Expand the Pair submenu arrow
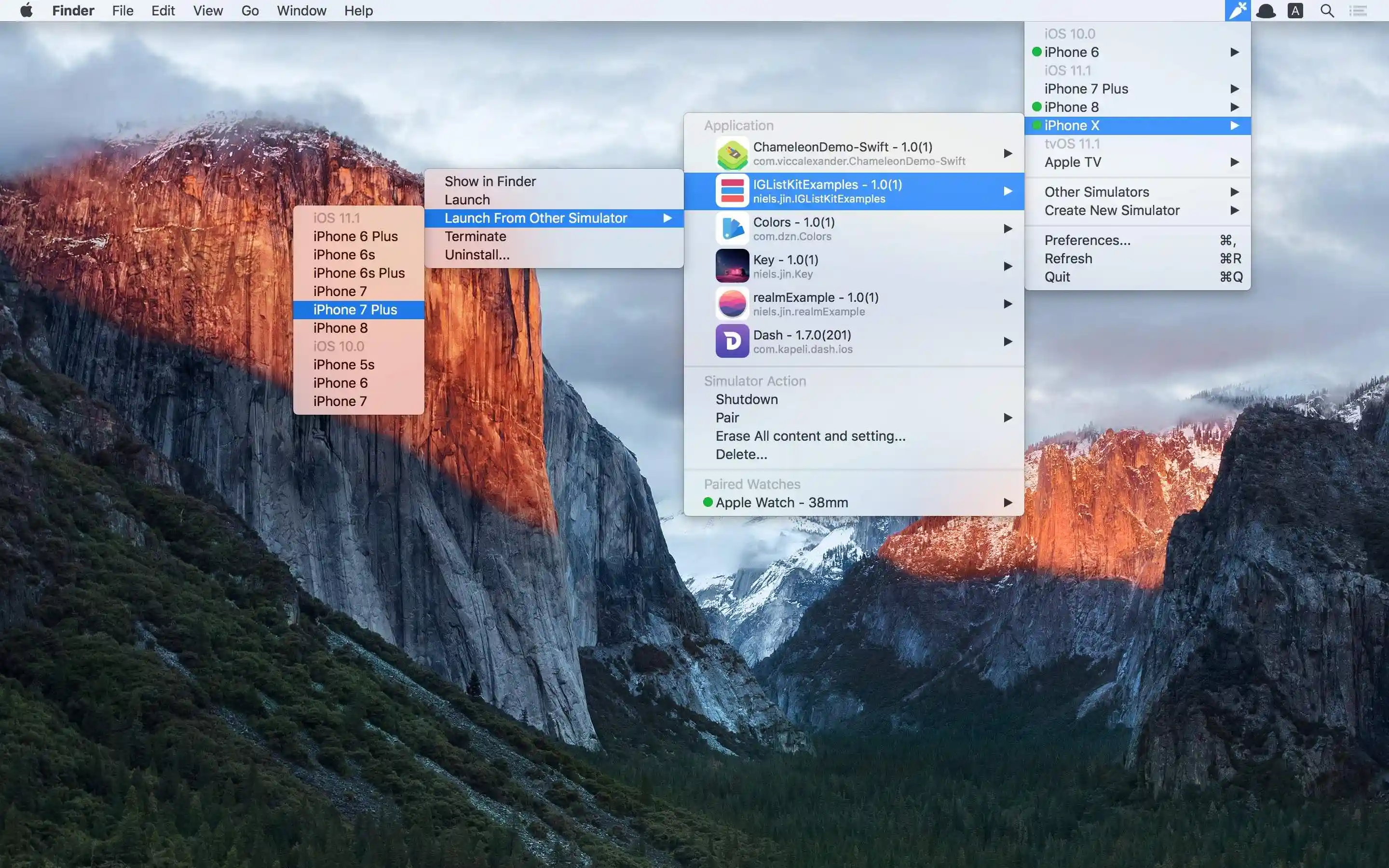 [x=1008, y=417]
